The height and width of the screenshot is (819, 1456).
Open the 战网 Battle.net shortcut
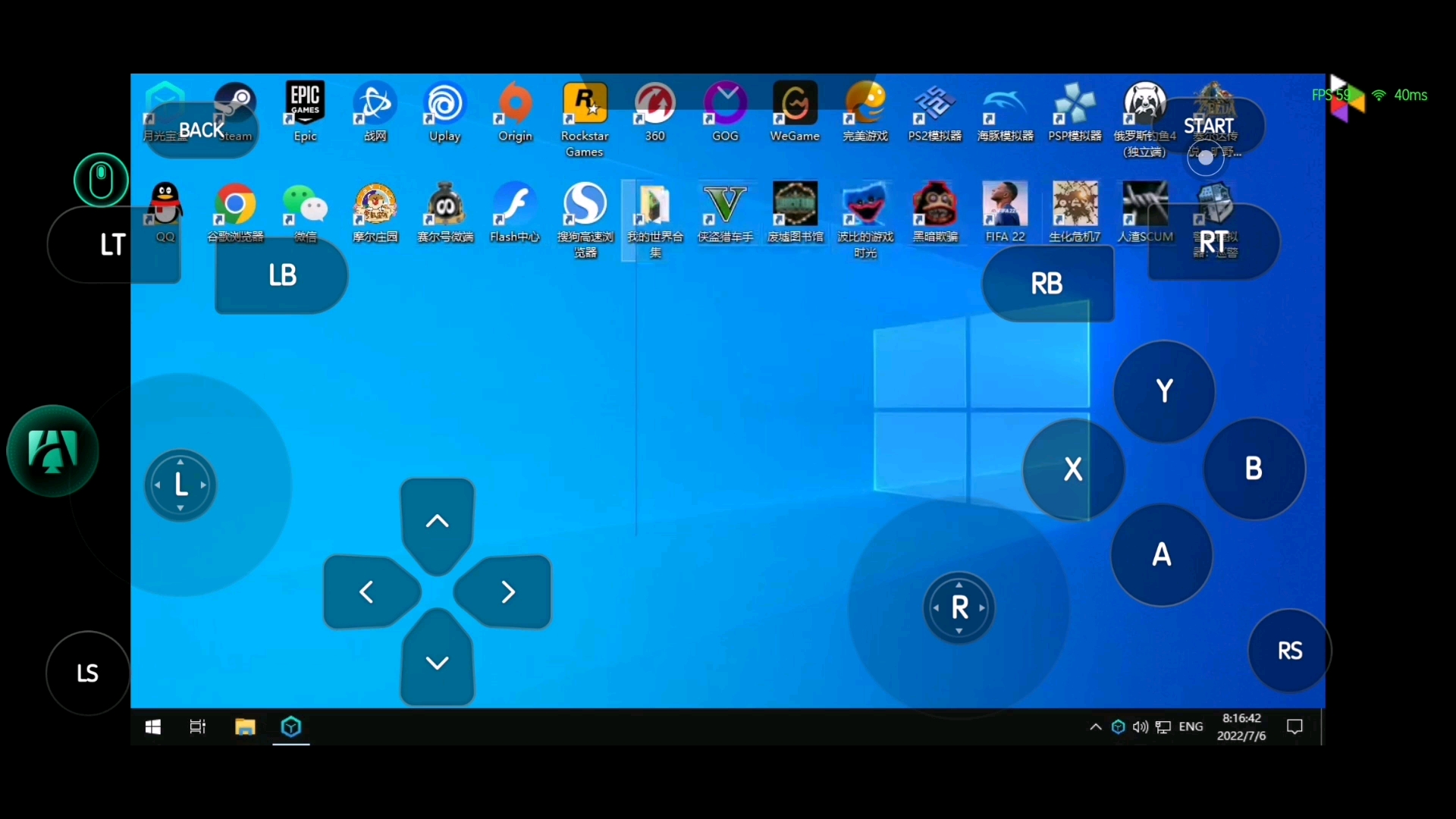coord(375,111)
